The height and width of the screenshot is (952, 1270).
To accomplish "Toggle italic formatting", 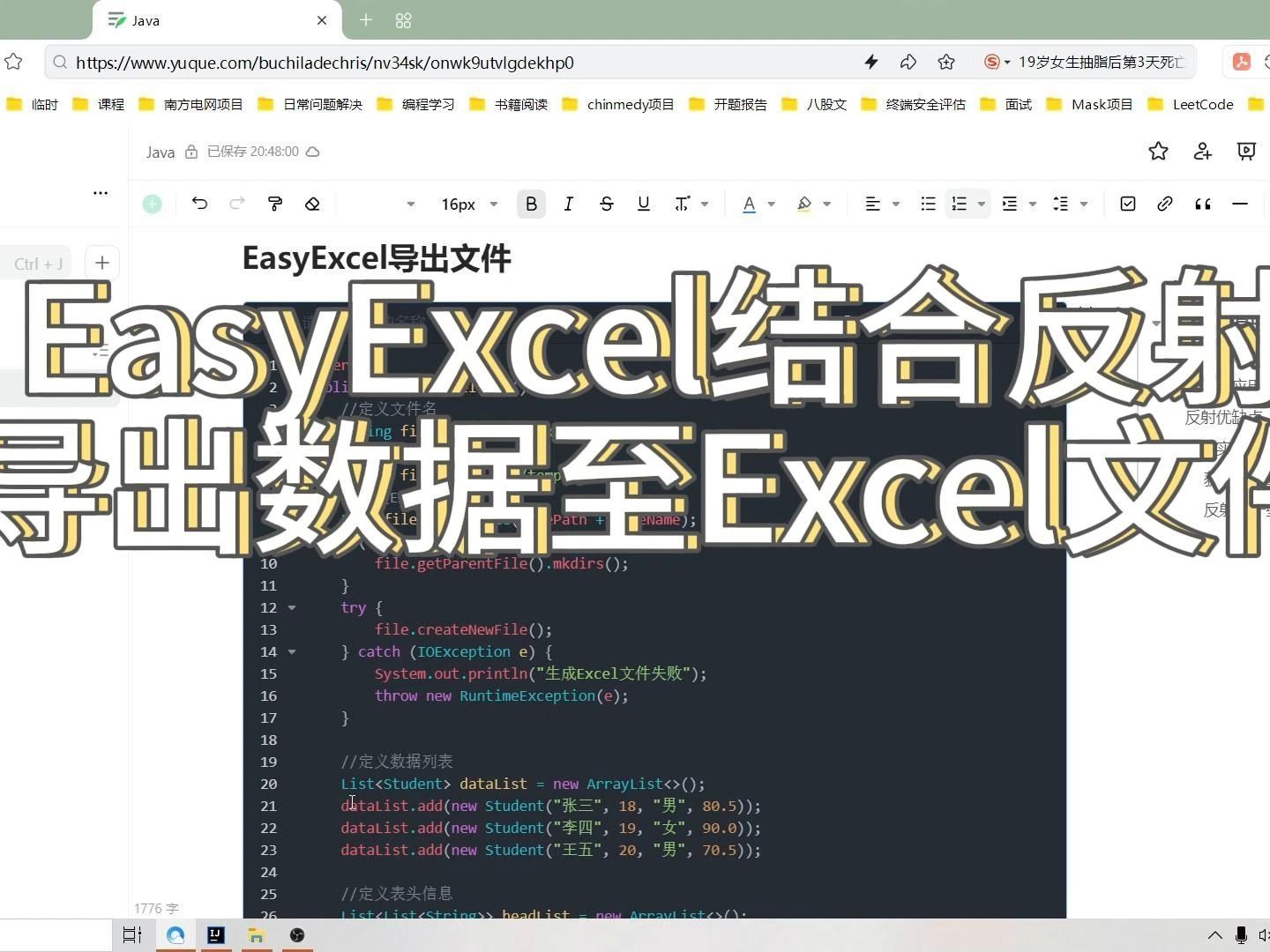I will tap(569, 204).
